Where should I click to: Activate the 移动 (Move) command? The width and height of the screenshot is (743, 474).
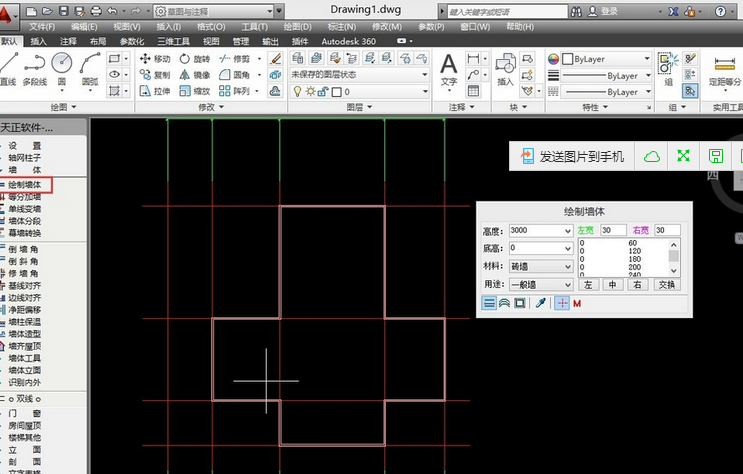coord(155,59)
